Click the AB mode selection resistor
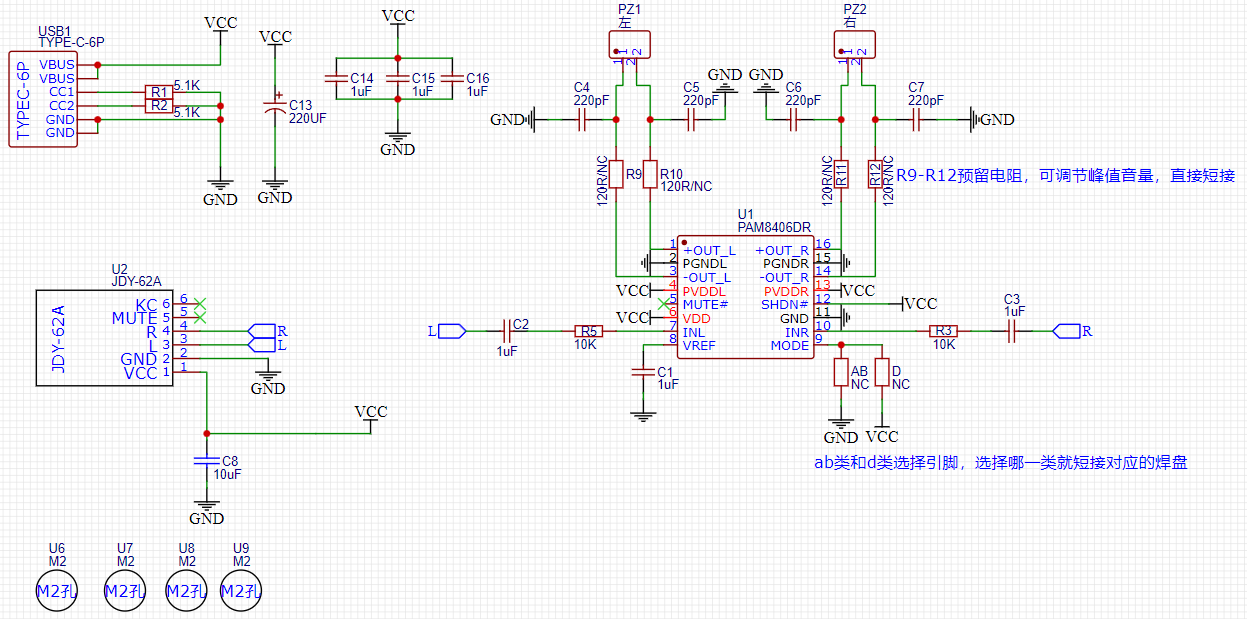 (x=841, y=372)
